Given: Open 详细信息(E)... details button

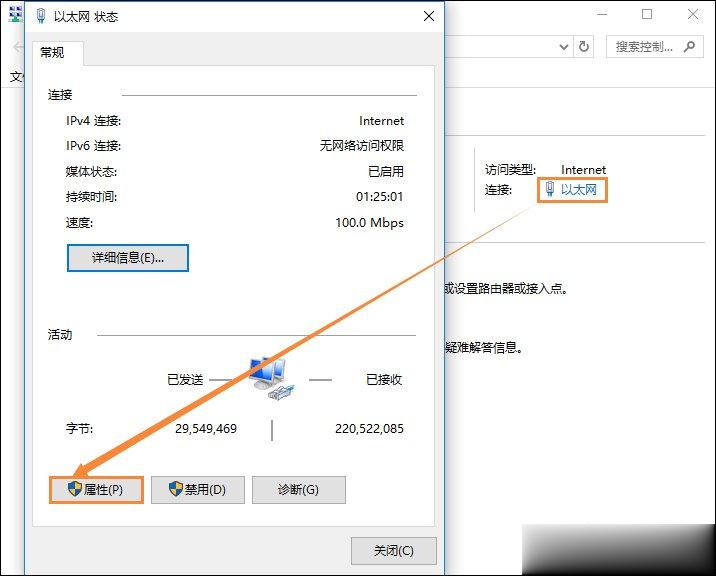Looking at the screenshot, I should point(128,258).
